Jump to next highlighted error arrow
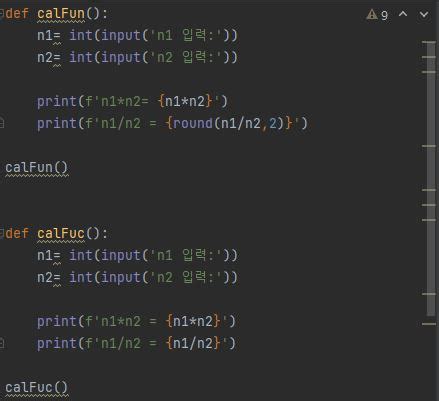The height and width of the screenshot is (401, 439). 424,14
